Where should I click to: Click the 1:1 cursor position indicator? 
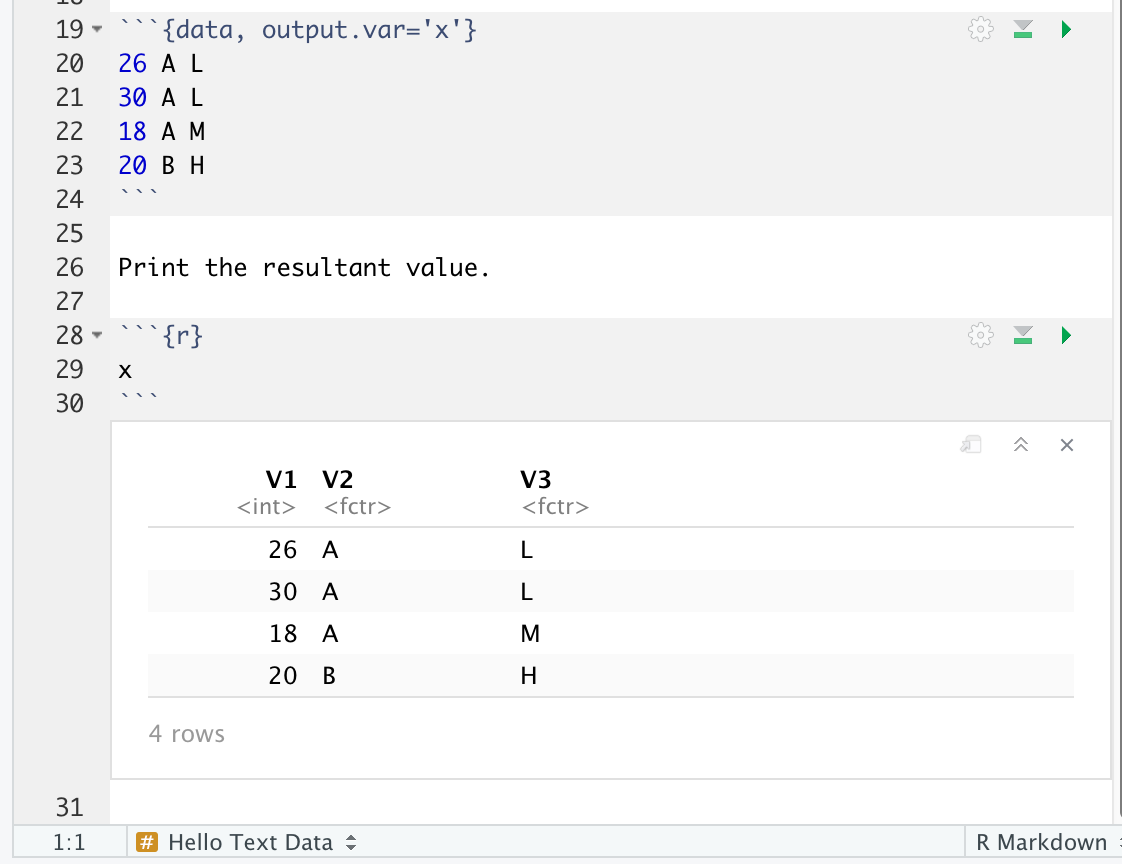coord(68,842)
